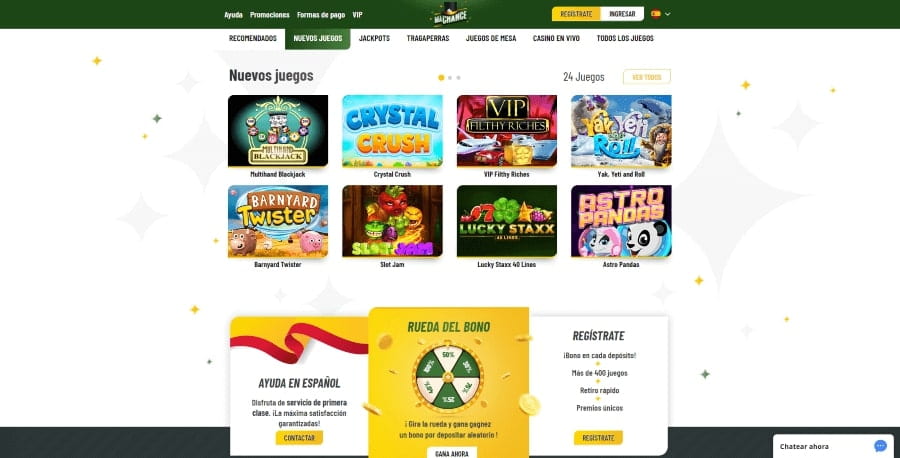Click the Ingresar login button

[x=622, y=14]
